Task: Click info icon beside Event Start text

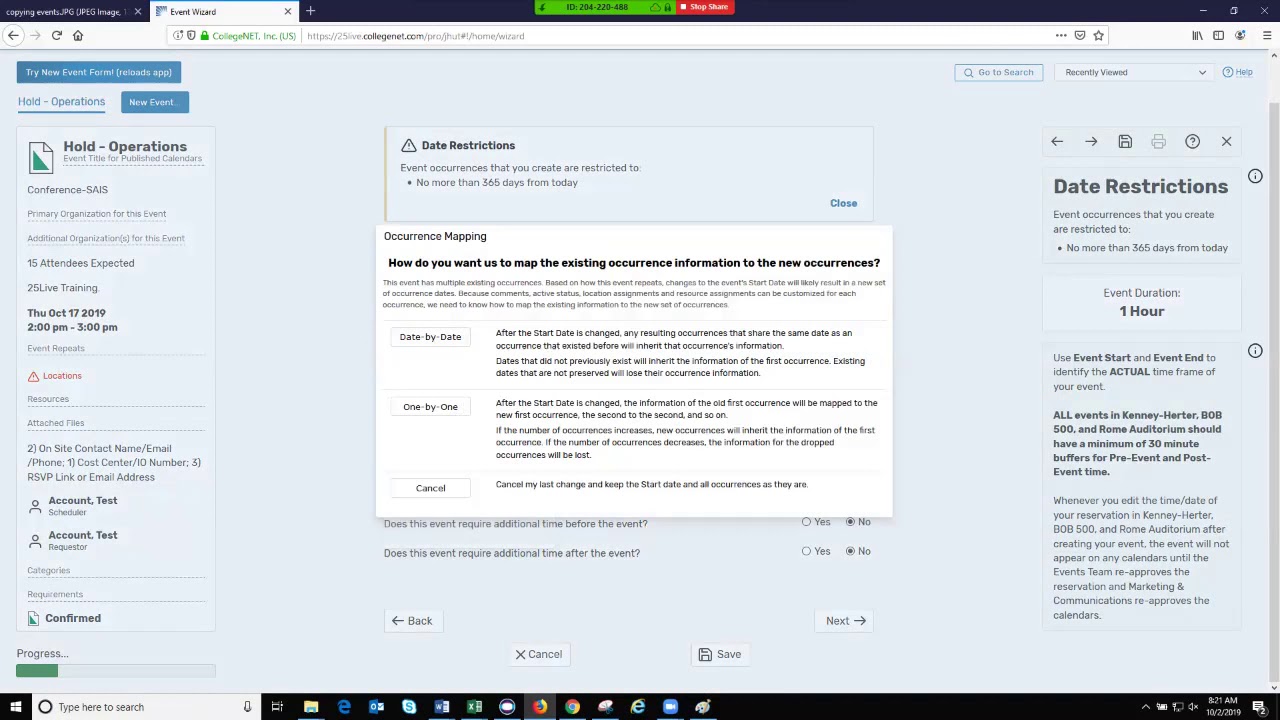Action: pyautogui.click(x=1255, y=351)
